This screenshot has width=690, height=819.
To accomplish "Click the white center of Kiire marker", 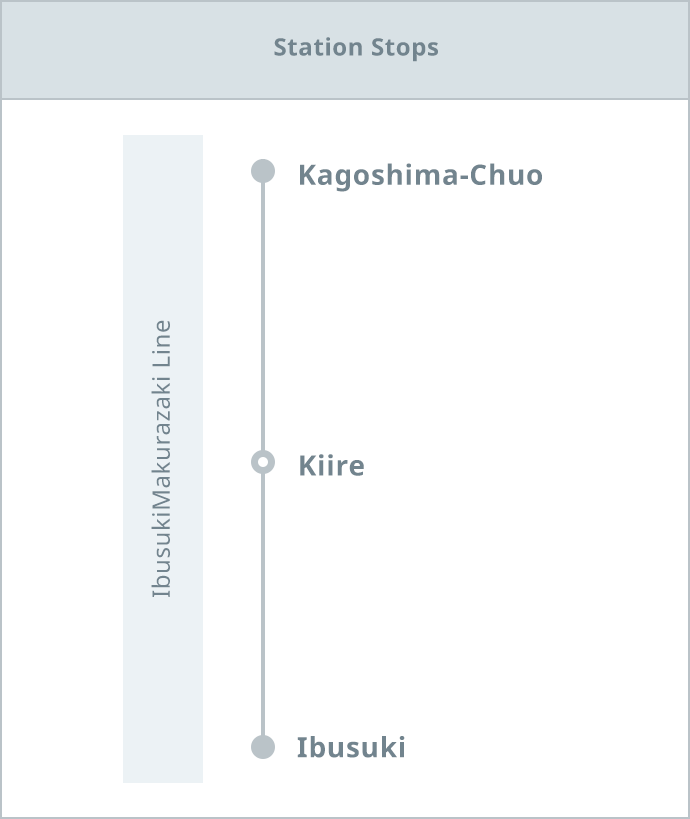I will point(263,462).
